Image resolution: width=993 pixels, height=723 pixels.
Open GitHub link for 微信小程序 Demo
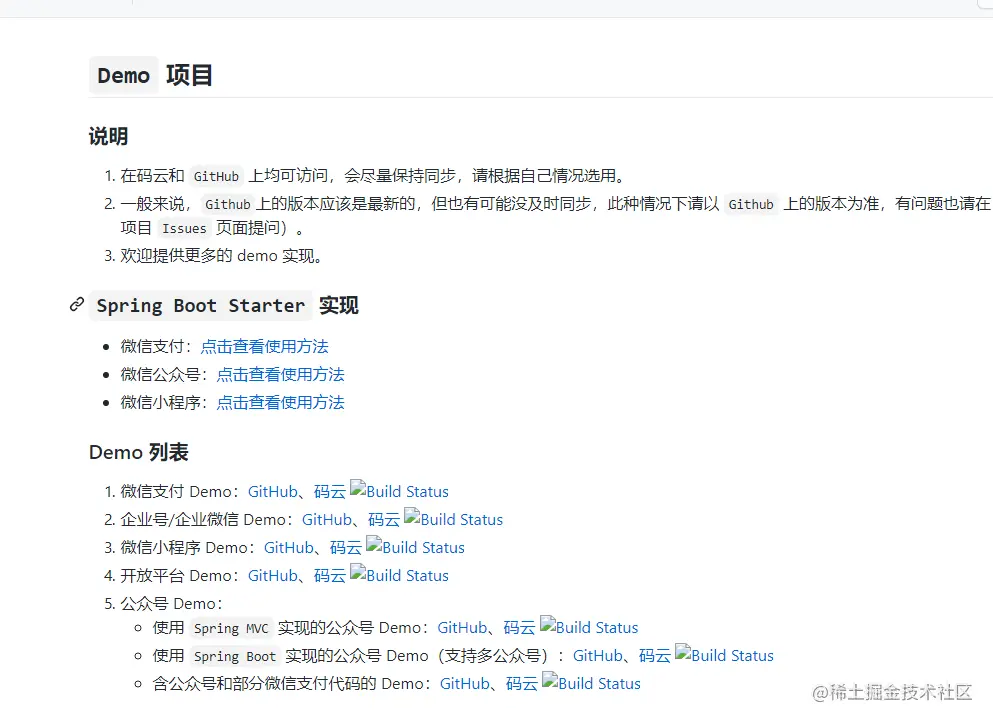(289, 548)
